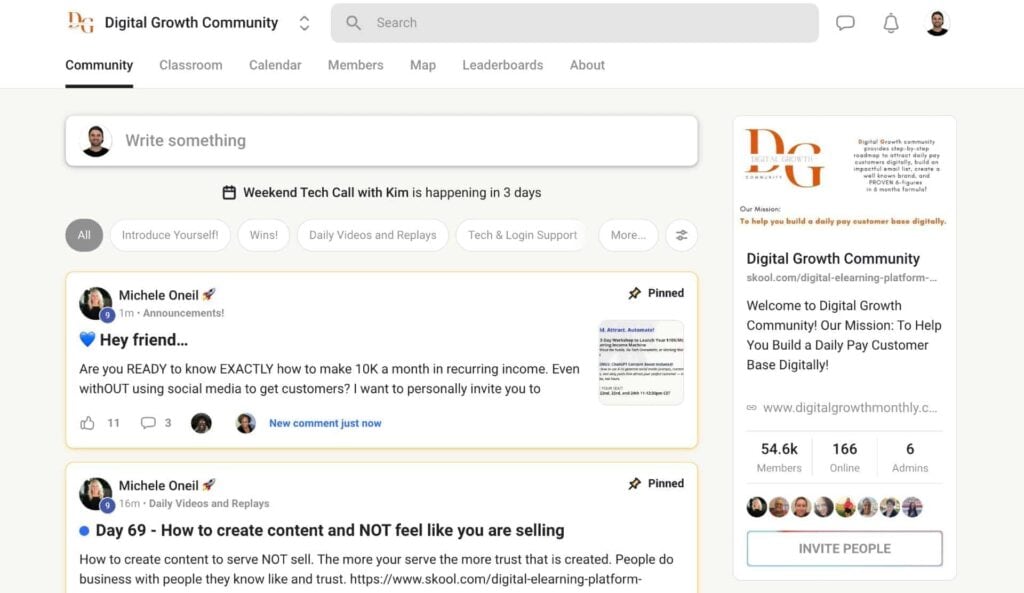Click the profile avatar in top bar
1024x593 pixels.
coord(937,23)
